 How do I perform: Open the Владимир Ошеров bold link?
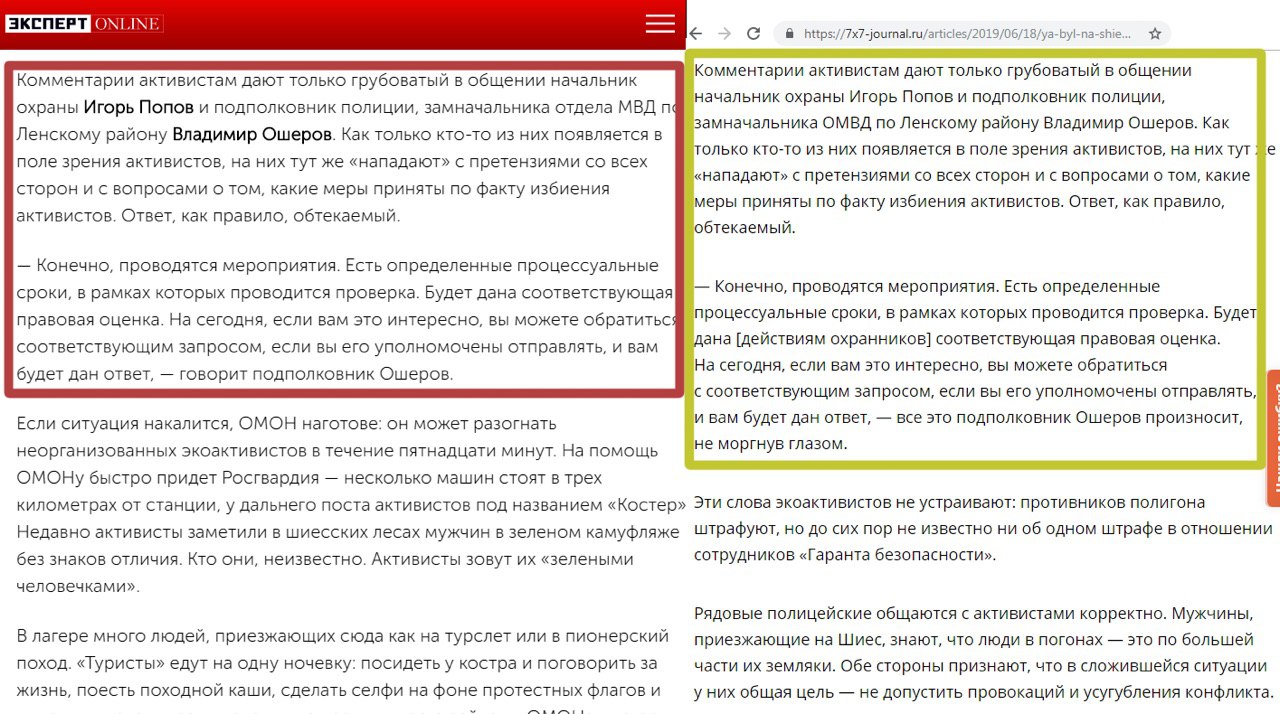pyautogui.click(x=252, y=134)
